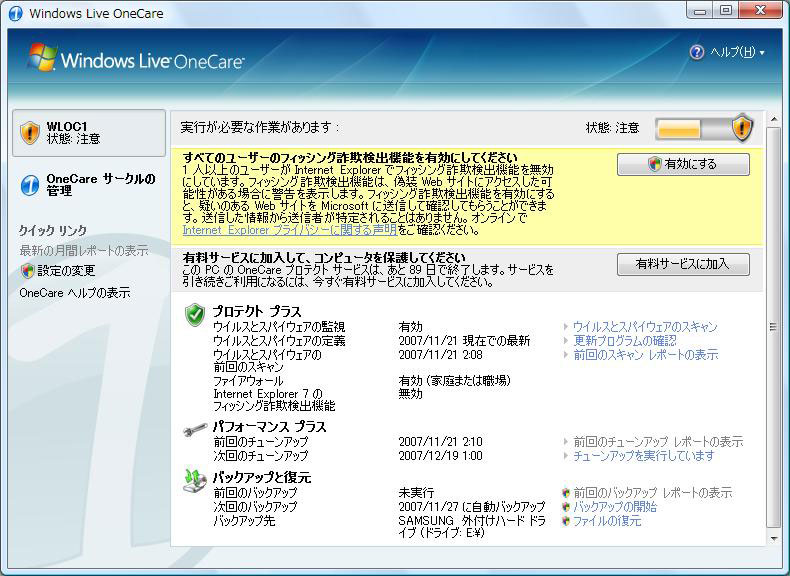Maximize the Windows Live OneCare window
790x576 pixels.
(726, 11)
